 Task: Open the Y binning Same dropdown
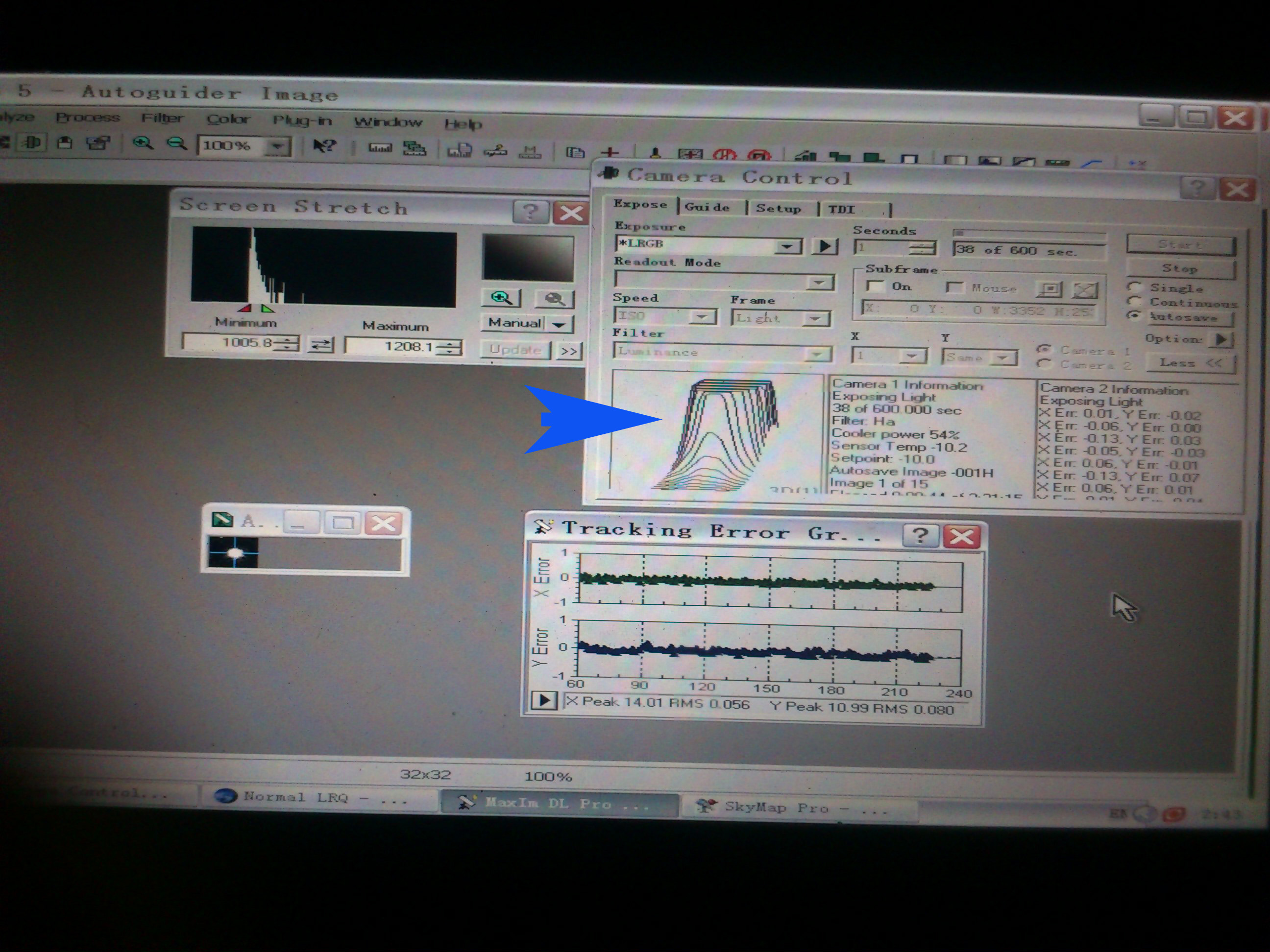point(1002,357)
